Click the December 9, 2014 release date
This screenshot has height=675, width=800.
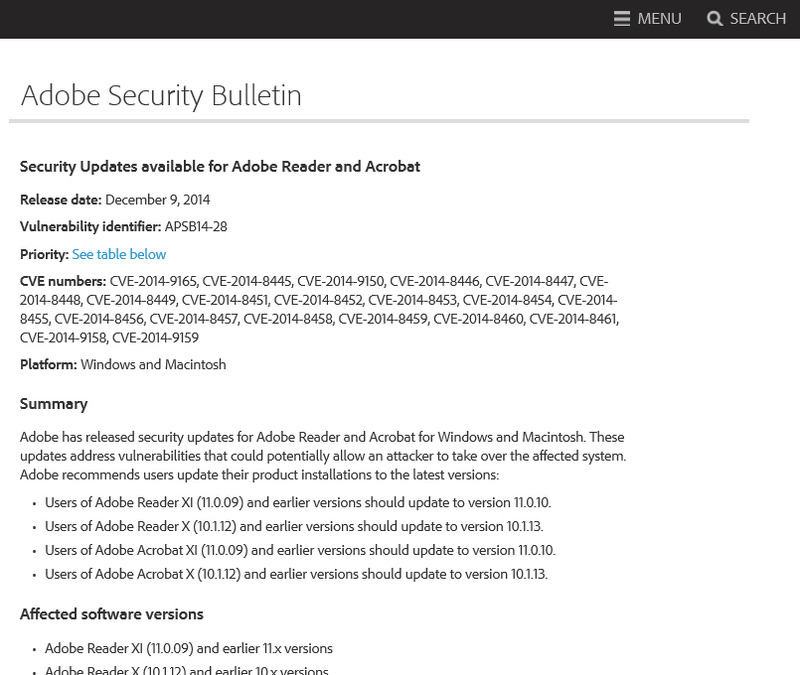157,200
